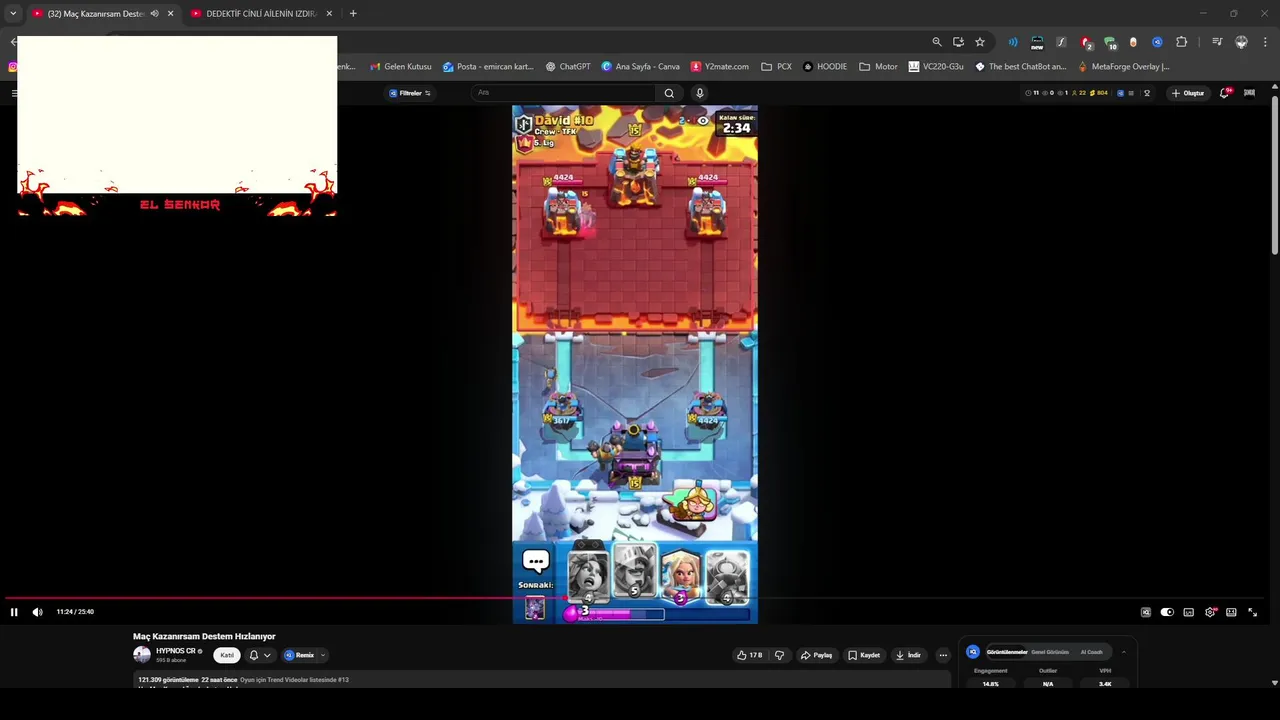Open a new browser tab
The height and width of the screenshot is (720, 1280).
click(353, 14)
